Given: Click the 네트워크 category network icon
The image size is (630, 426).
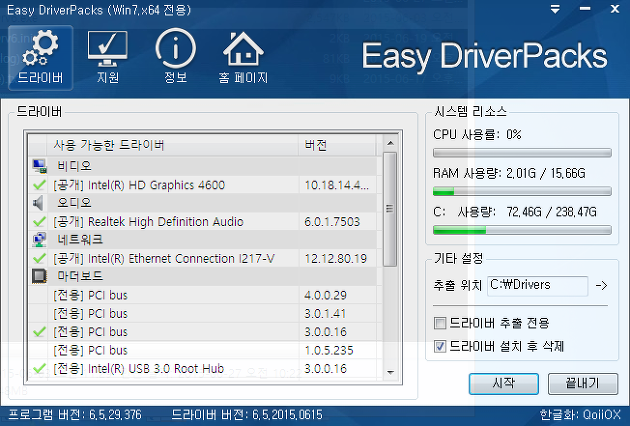Looking at the screenshot, I should pyautogui.click(x=39, y=240).
